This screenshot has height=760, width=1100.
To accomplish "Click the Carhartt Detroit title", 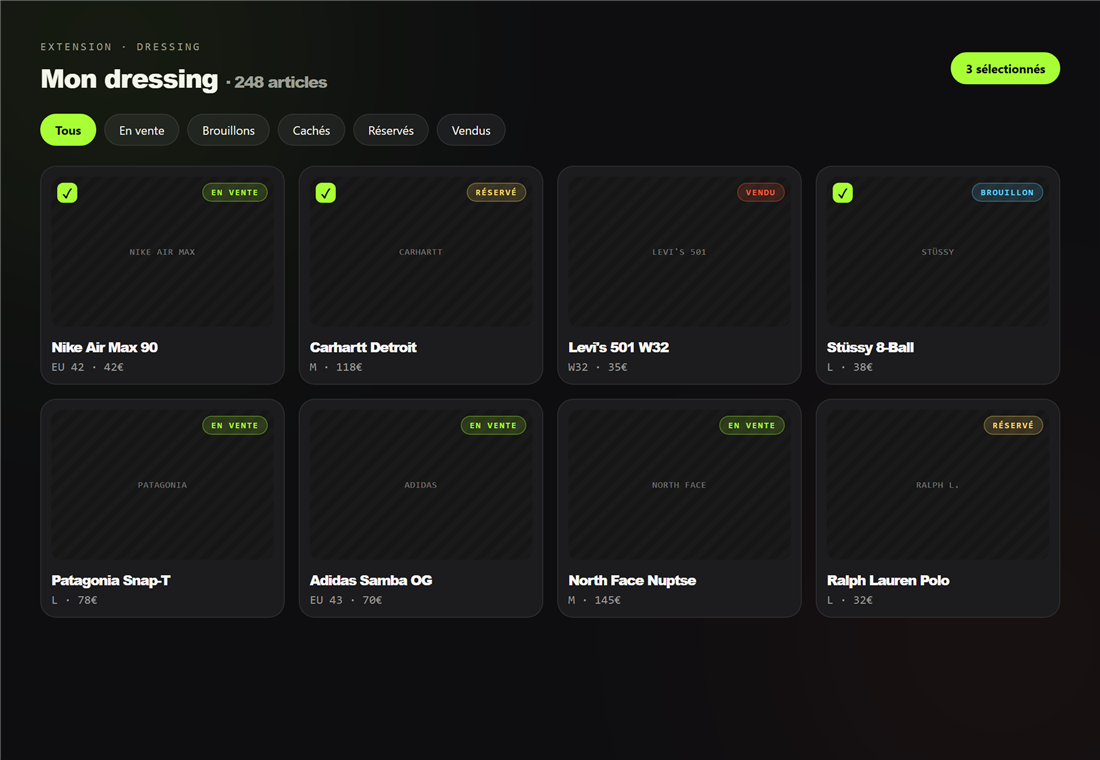I will 363,347.
